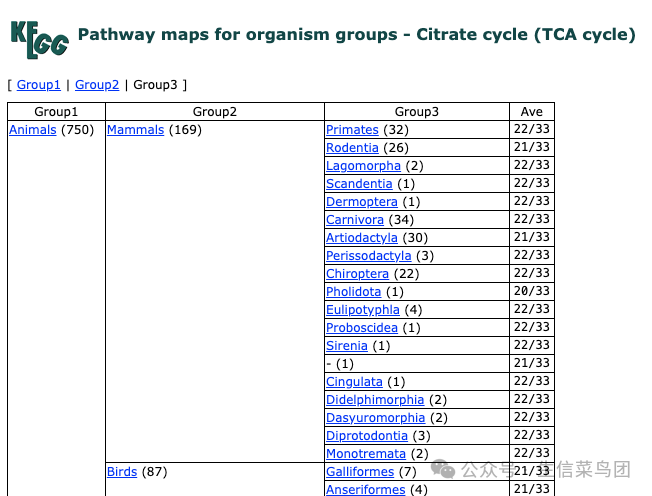Open the Perissodactyla pathway map link
Viewport: 652px width, 496px height.
(369, 256)
